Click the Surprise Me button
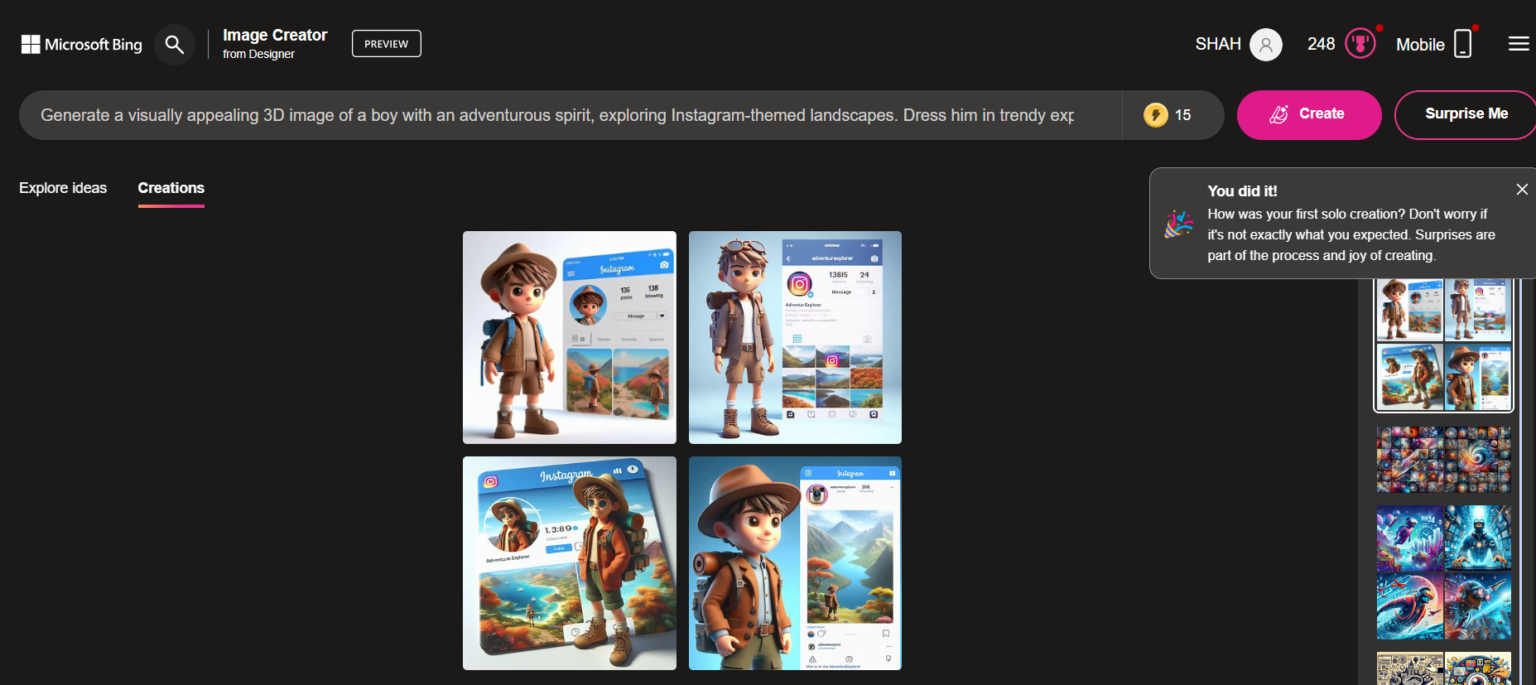 click(1464, 114)
